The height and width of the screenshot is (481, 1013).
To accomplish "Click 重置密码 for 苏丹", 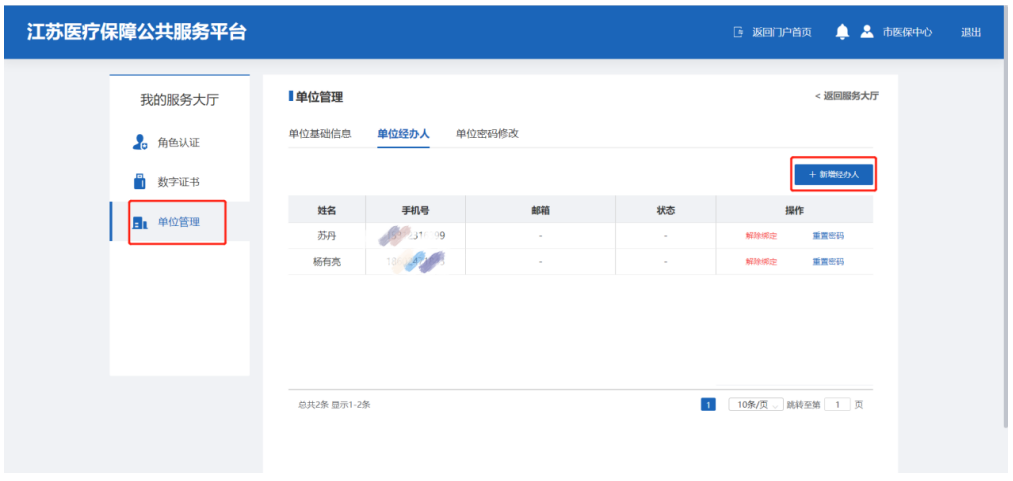I will (x=828, y=236).
